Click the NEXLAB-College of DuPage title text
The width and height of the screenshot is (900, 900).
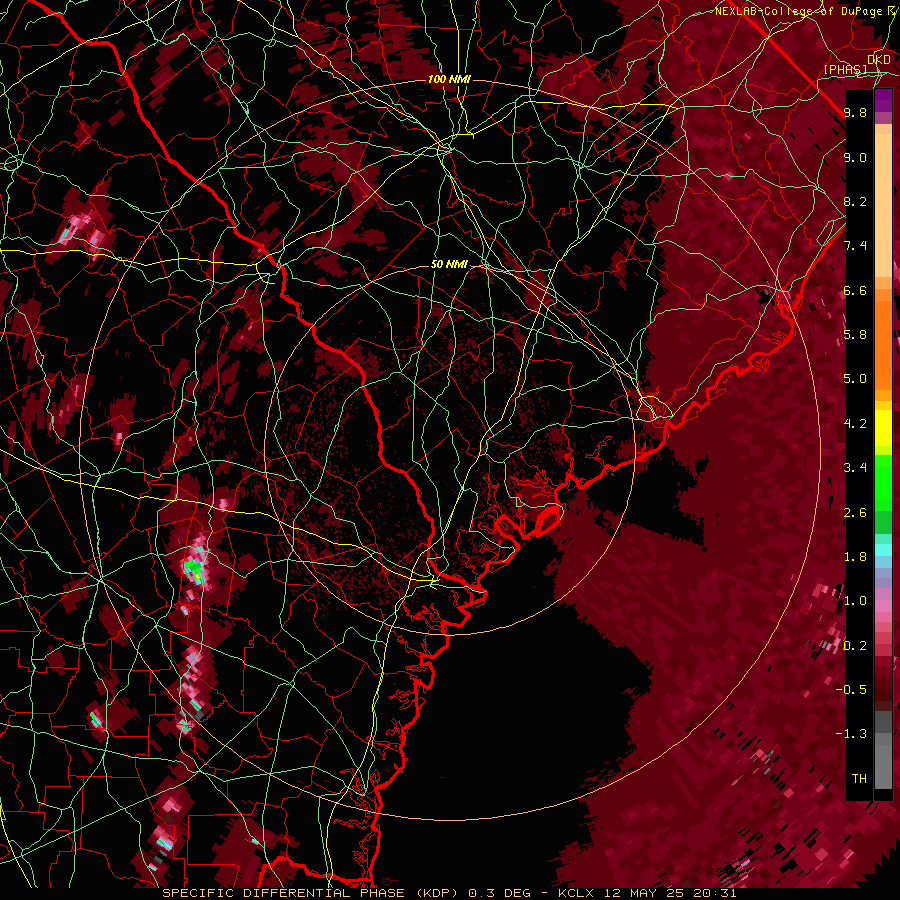(x=798, y=11)
